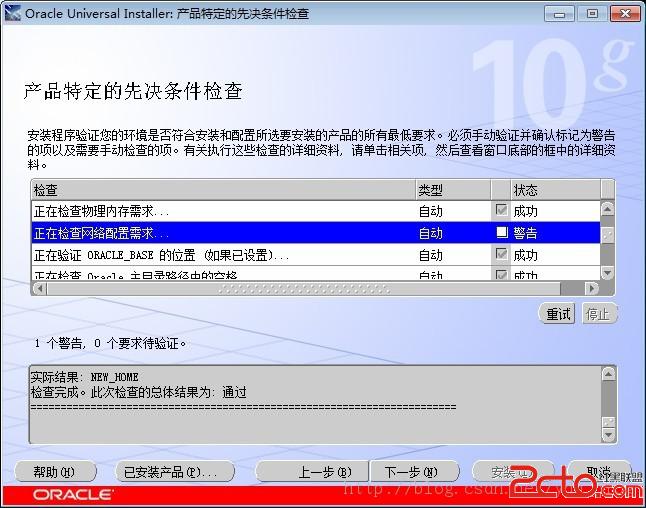646x508 pixels.
Task: Check the box for network configuration warning
Action: pos(501,232)
